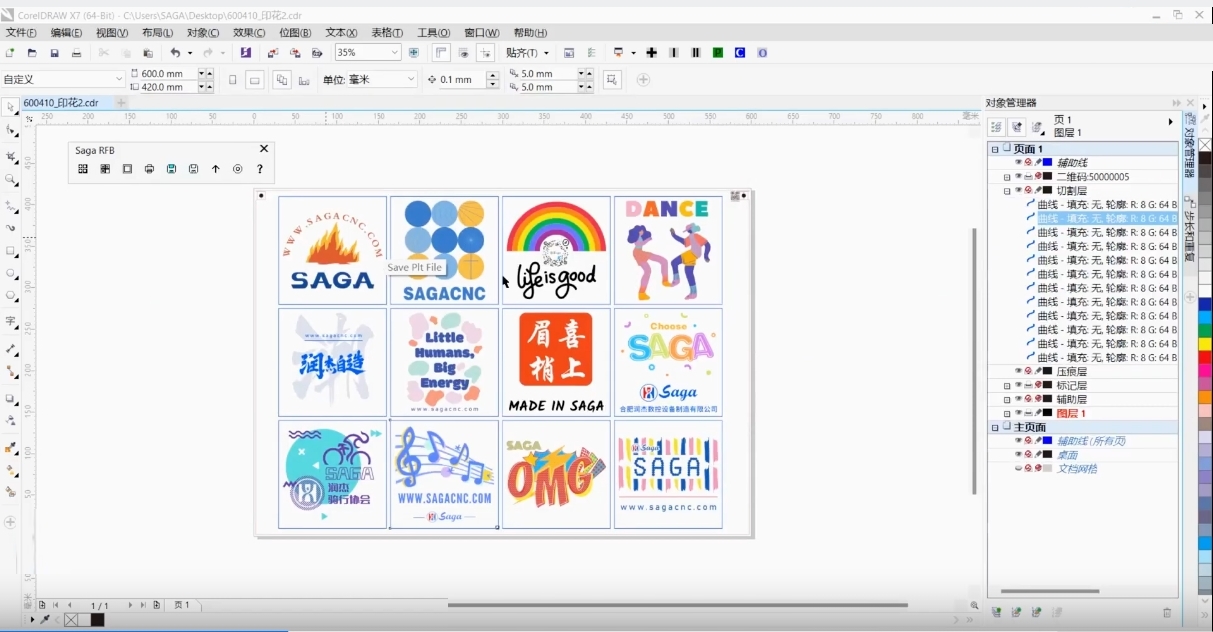This screenshot has height=632, width=1213.
Task: Toggle visibility eye of 标记层 layer
Action: point(1019,385)
